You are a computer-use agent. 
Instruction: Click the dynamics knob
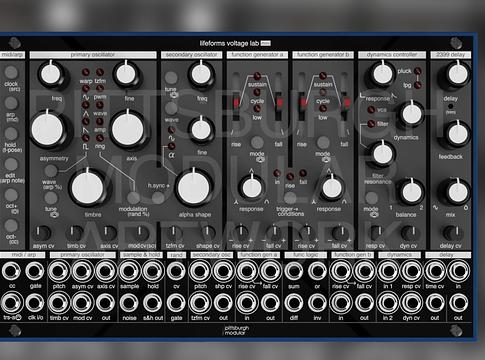(x=412, y=114)
